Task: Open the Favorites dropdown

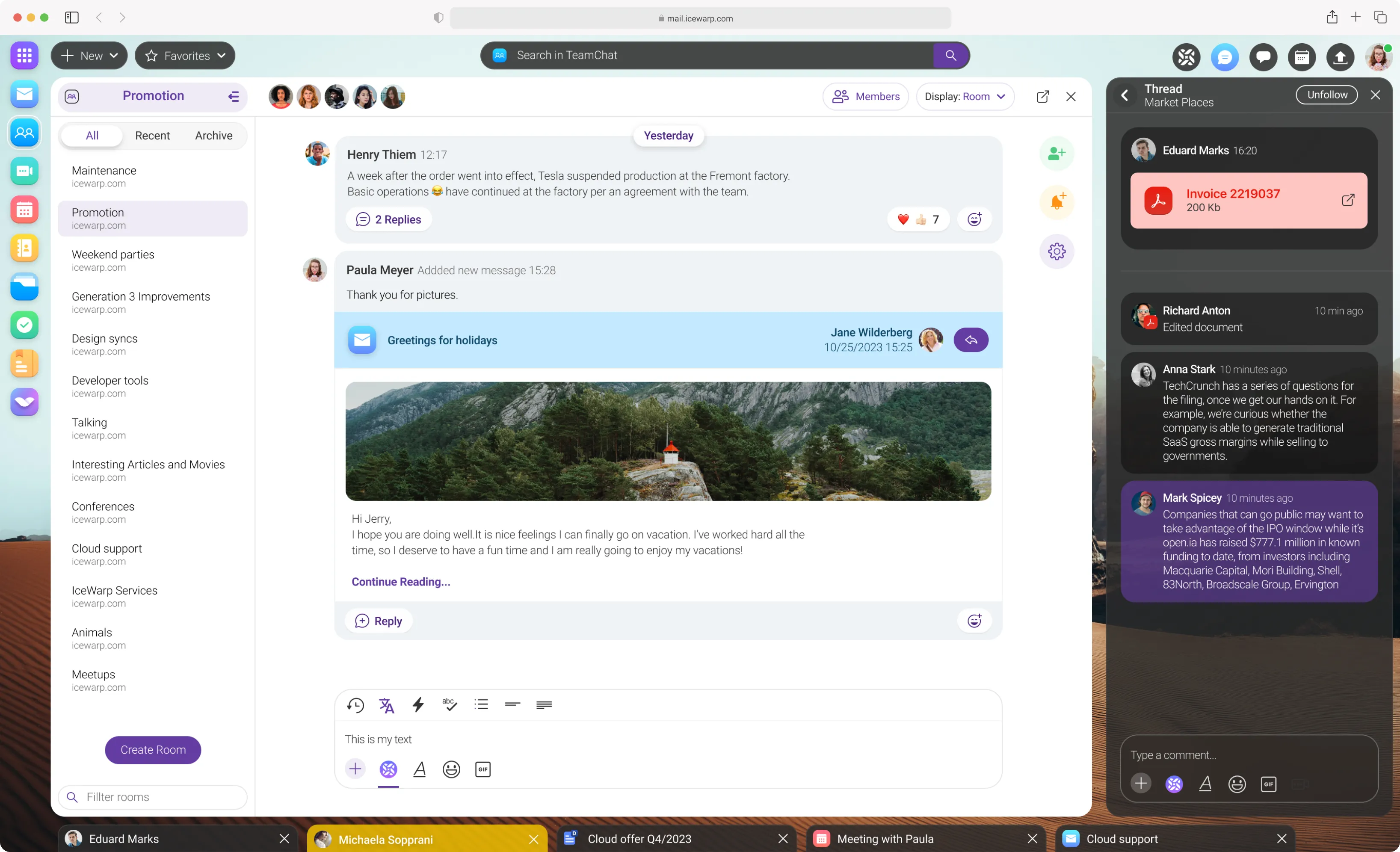Action: pos(185,55)
